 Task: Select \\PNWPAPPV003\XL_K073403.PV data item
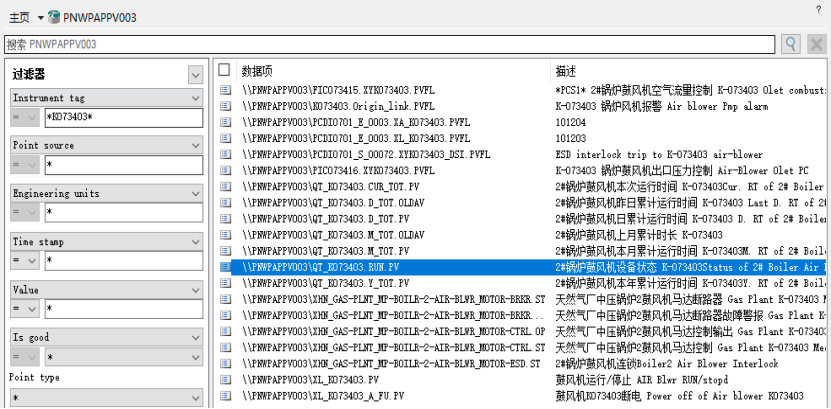311,380
